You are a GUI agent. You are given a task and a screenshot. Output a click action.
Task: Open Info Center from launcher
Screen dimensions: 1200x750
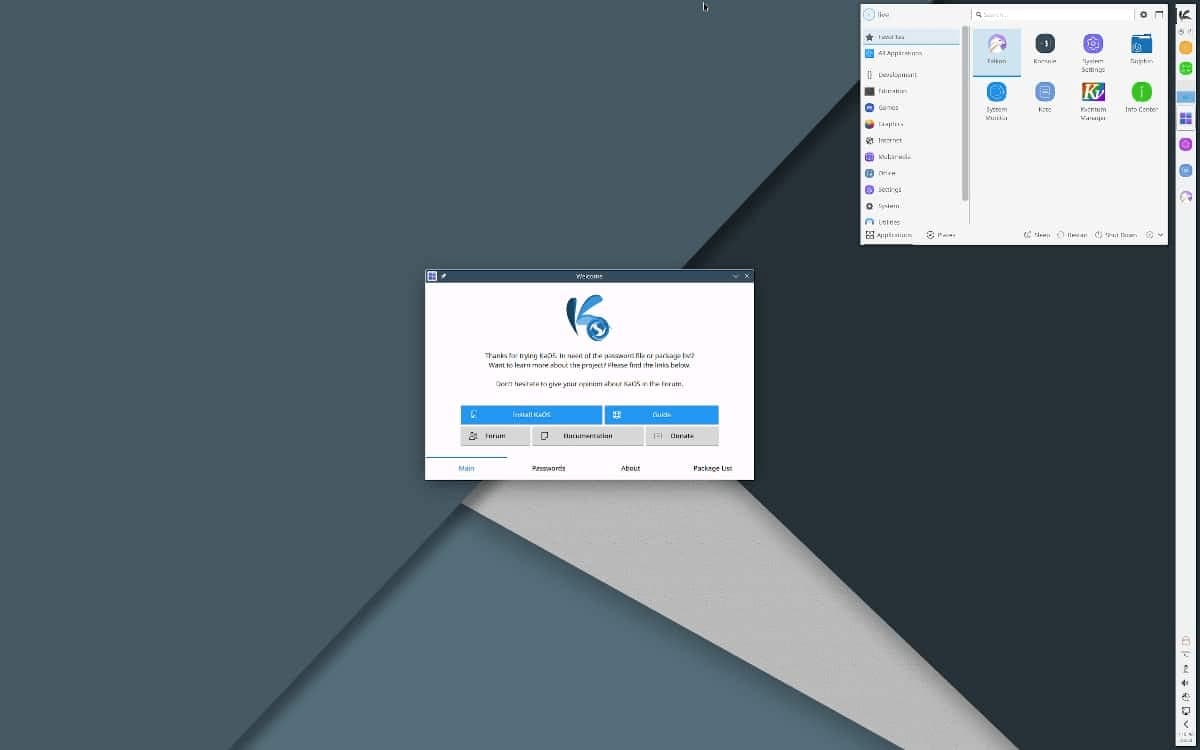coord(1141,98)
